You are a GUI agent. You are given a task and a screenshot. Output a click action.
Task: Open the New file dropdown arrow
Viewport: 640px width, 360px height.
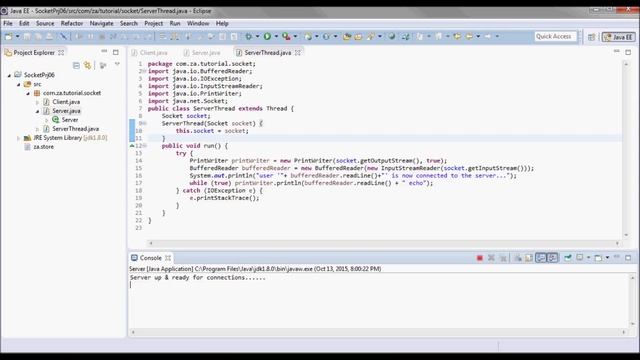pos(18,37)
